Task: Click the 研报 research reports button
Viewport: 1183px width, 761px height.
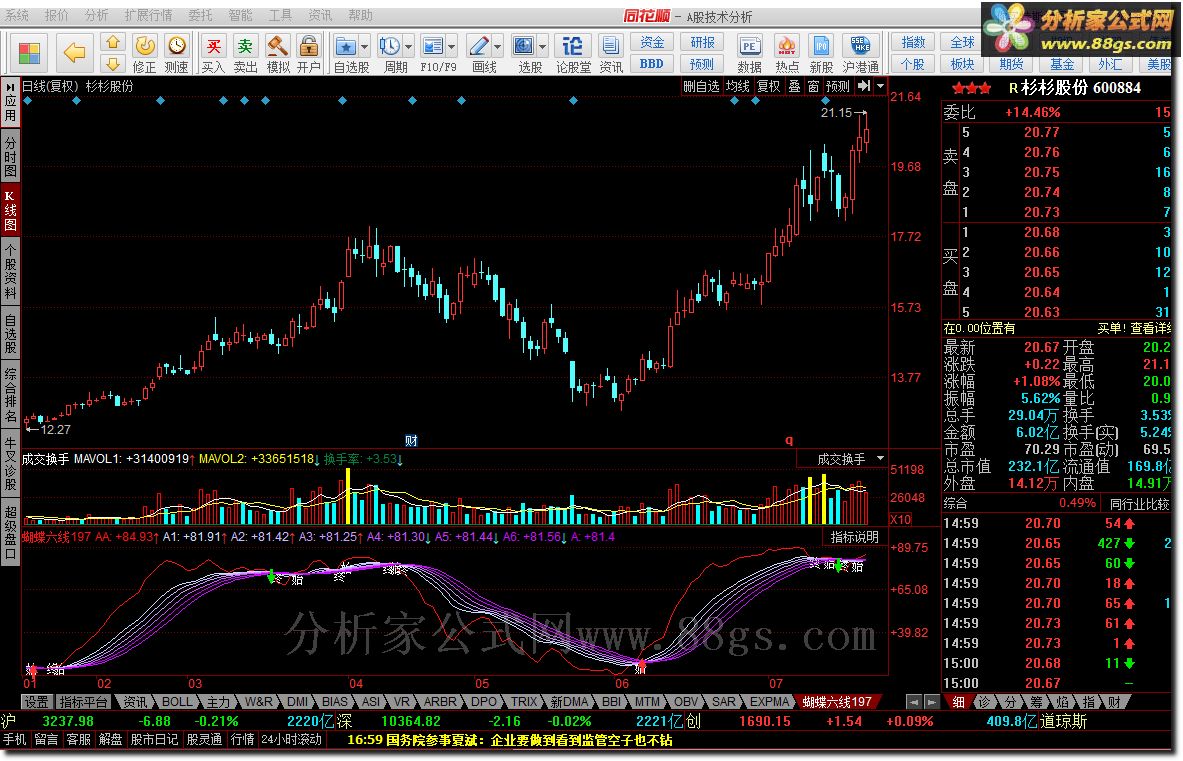Action: pos(702,42)
